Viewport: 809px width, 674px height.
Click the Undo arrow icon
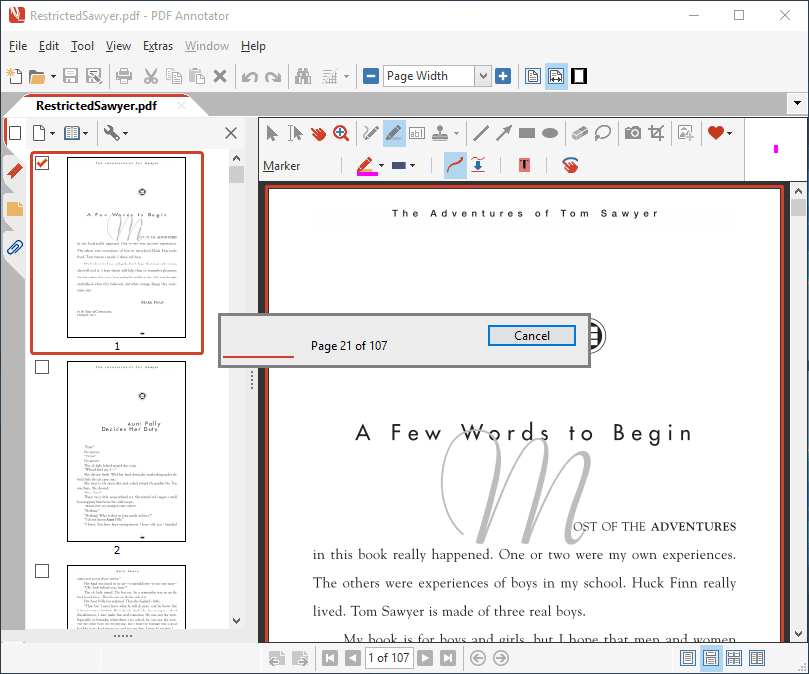[x=250, y=77]
